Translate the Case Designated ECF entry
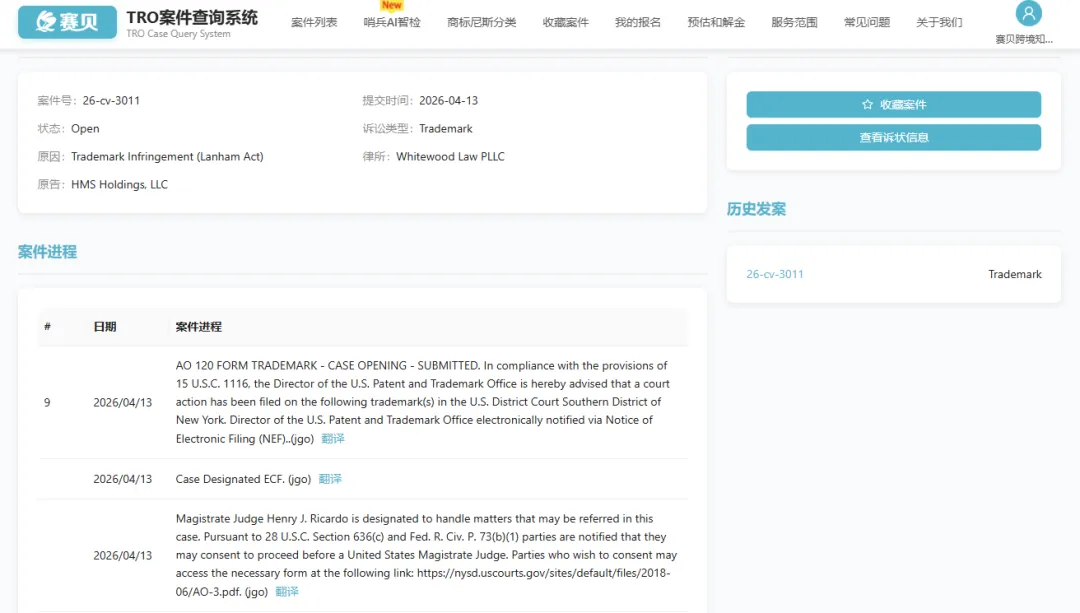The width and height of the screenshot is (1080, 613). [x=330, y=479]
